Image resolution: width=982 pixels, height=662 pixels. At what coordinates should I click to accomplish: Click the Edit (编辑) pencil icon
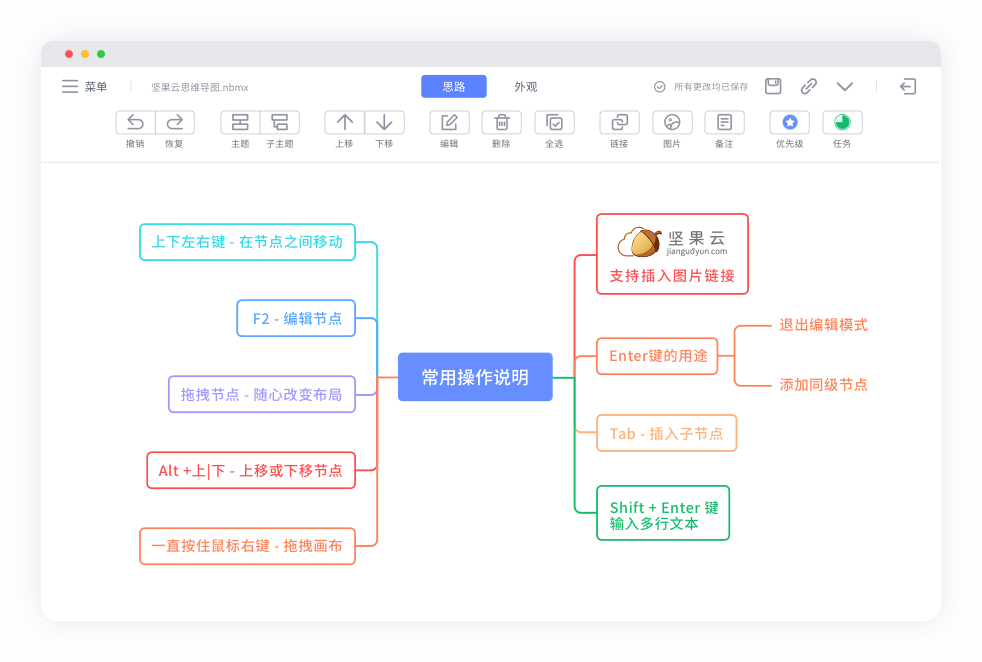tap(449, 122)
